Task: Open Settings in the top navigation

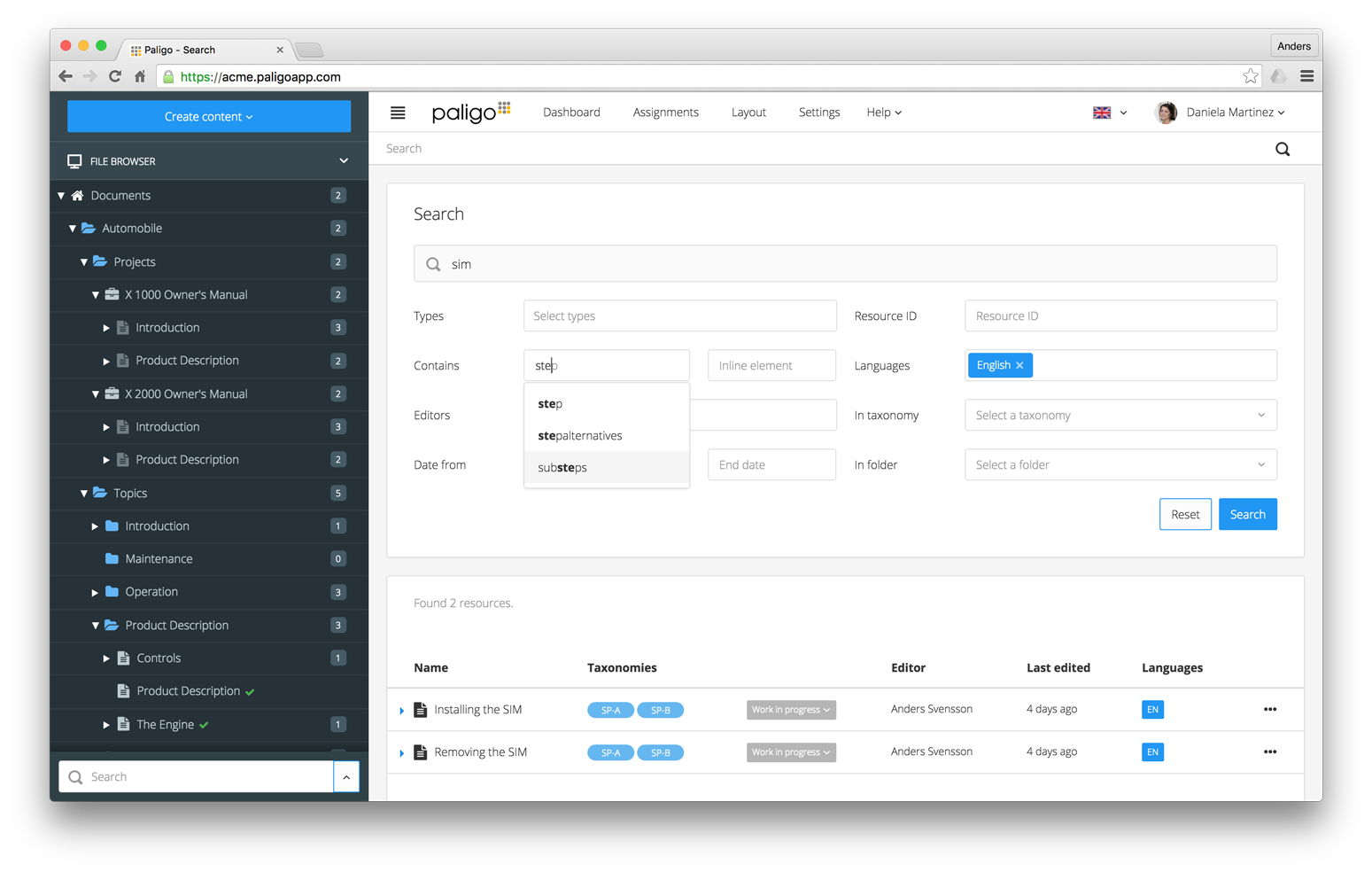Action: pos(819,113)
